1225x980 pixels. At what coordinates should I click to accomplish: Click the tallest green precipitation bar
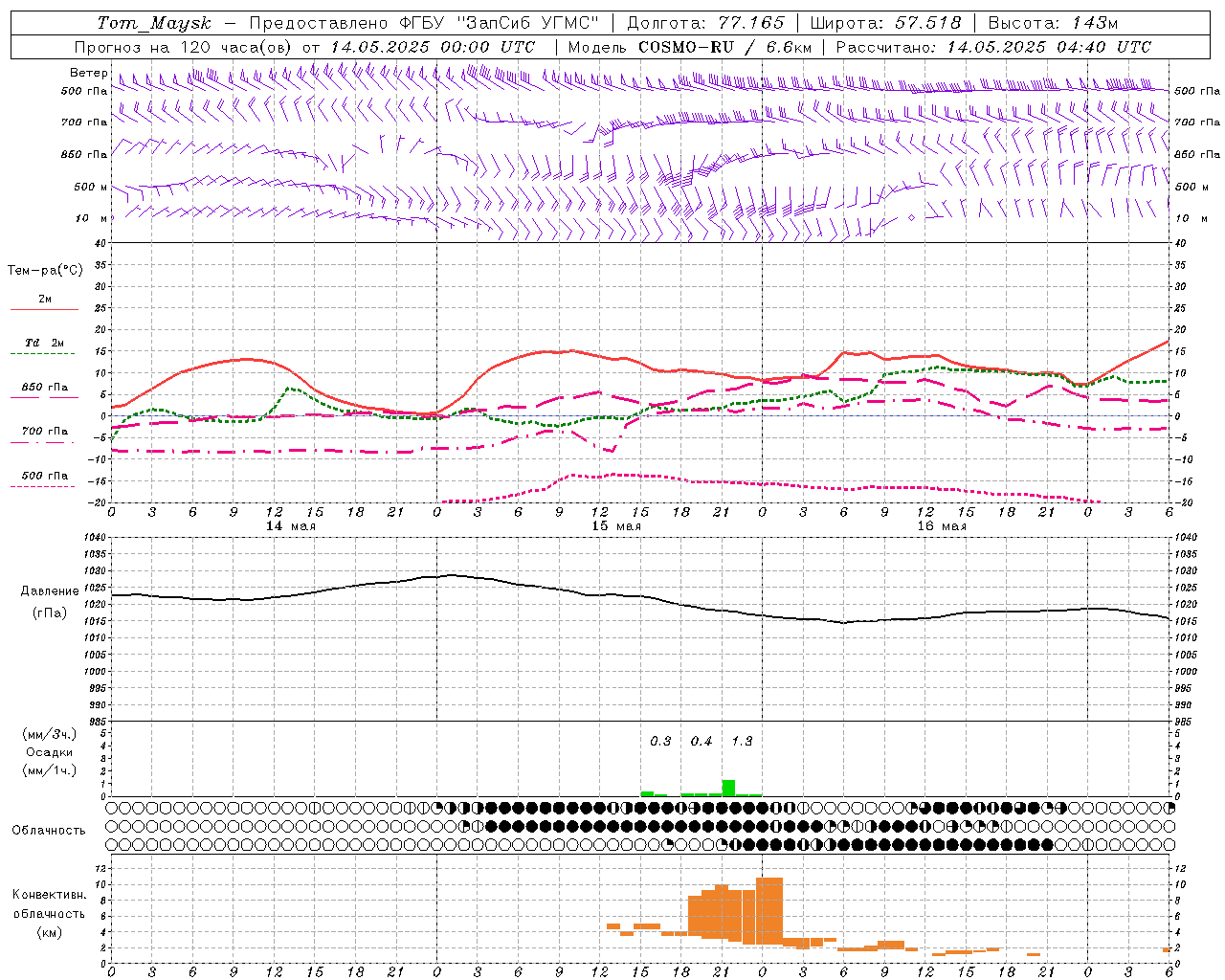[x=728, y=788]
